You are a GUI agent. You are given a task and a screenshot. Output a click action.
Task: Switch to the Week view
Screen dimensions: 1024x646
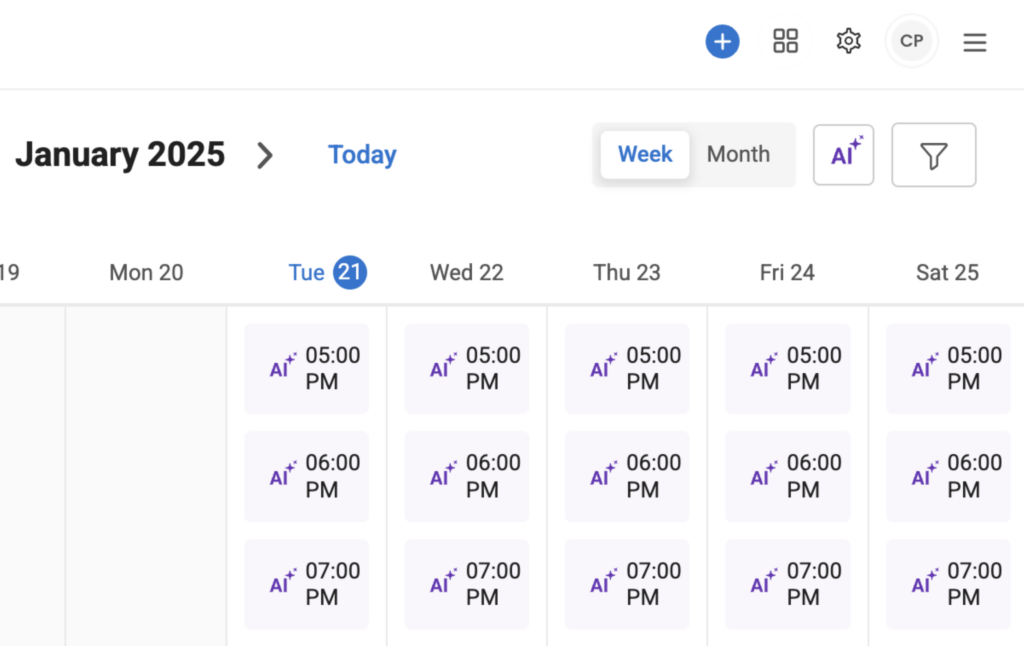click(645, 155)
